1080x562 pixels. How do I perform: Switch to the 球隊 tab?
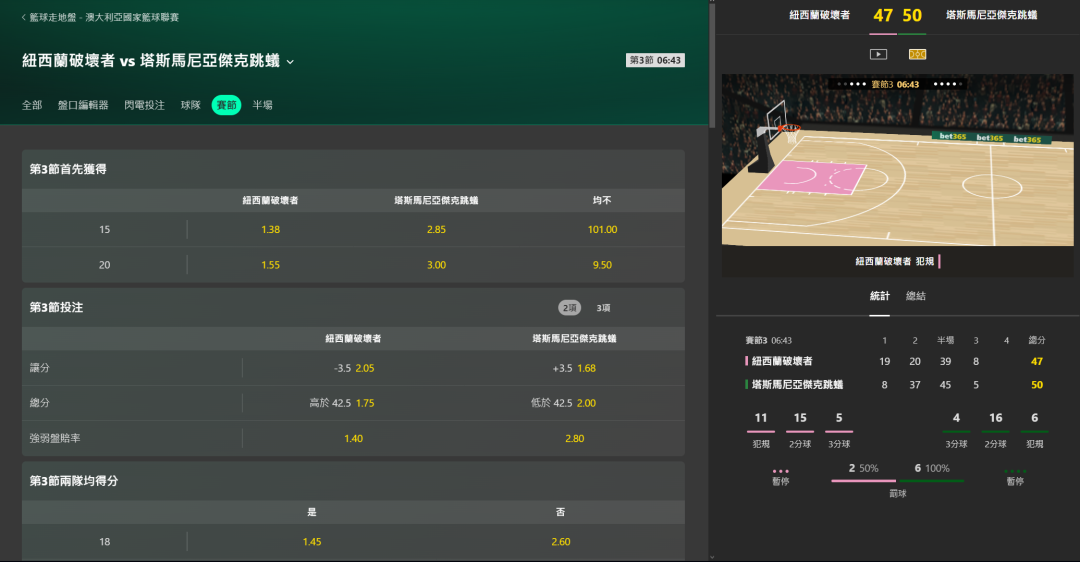191,105
